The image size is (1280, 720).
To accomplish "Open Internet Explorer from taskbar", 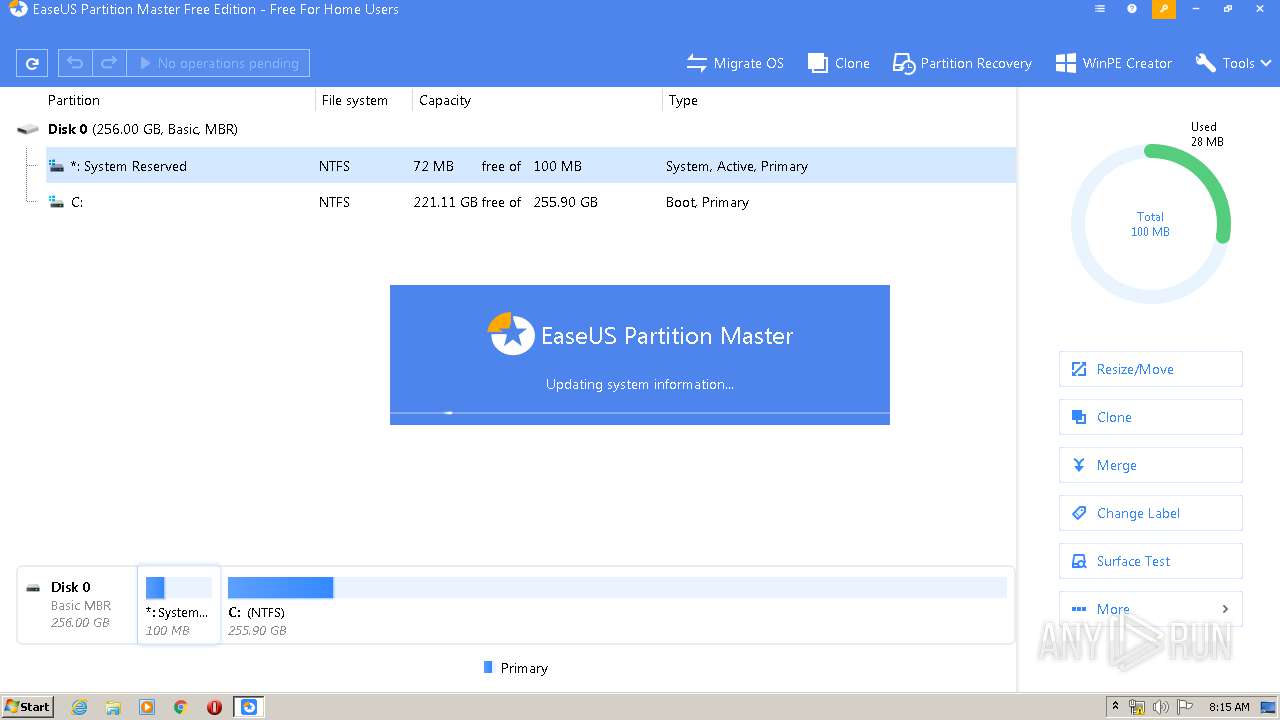I will [x=79, y=707].
